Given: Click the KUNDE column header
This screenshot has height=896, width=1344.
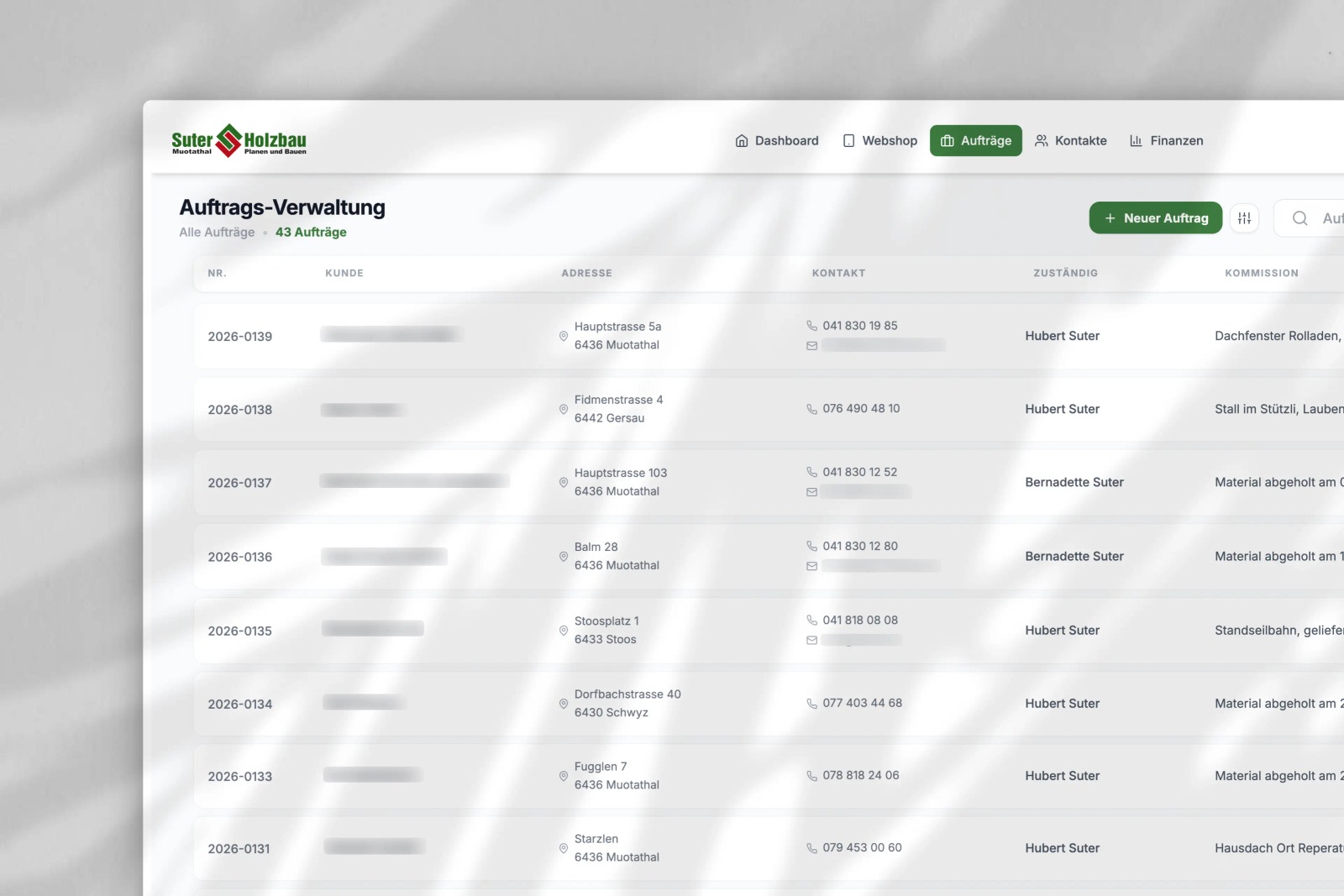Looking at the screenshot, I should 344,274.
